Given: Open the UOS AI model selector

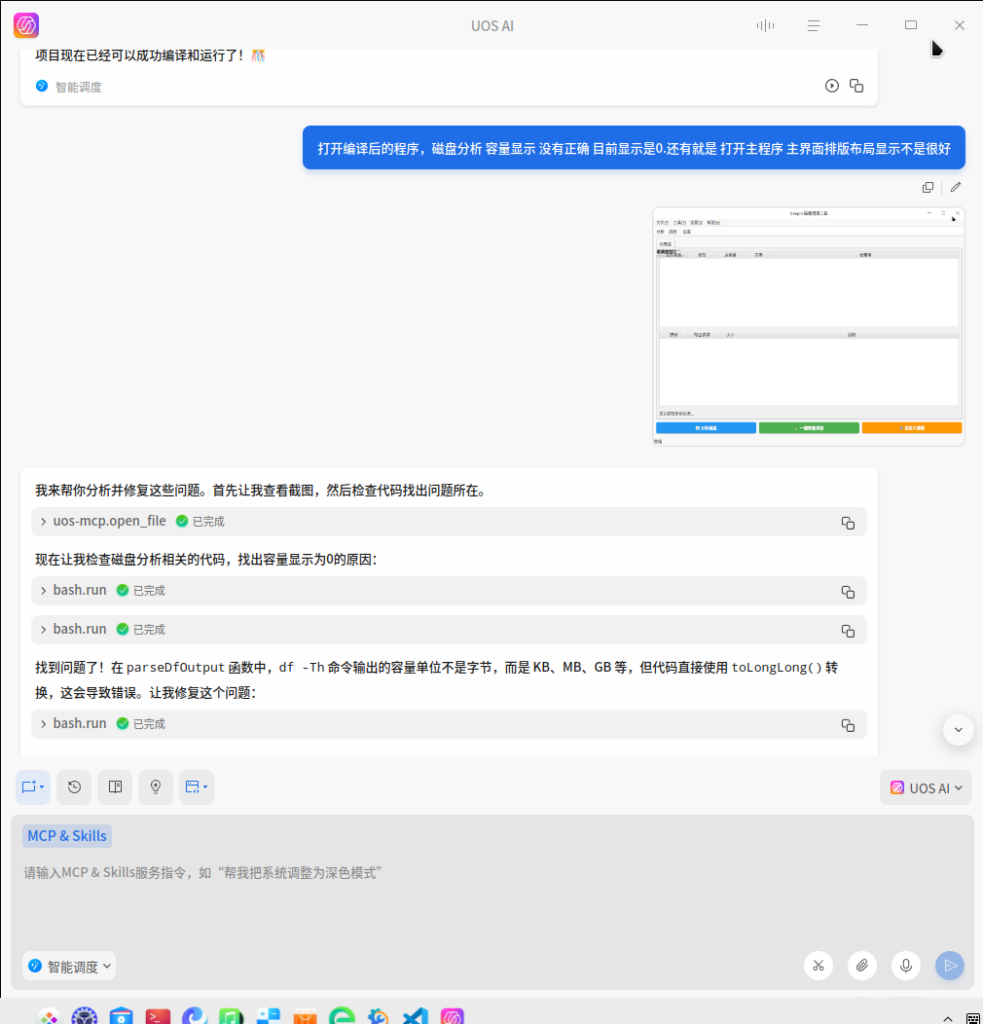Looking at the screenshot, I should [926, 788].
